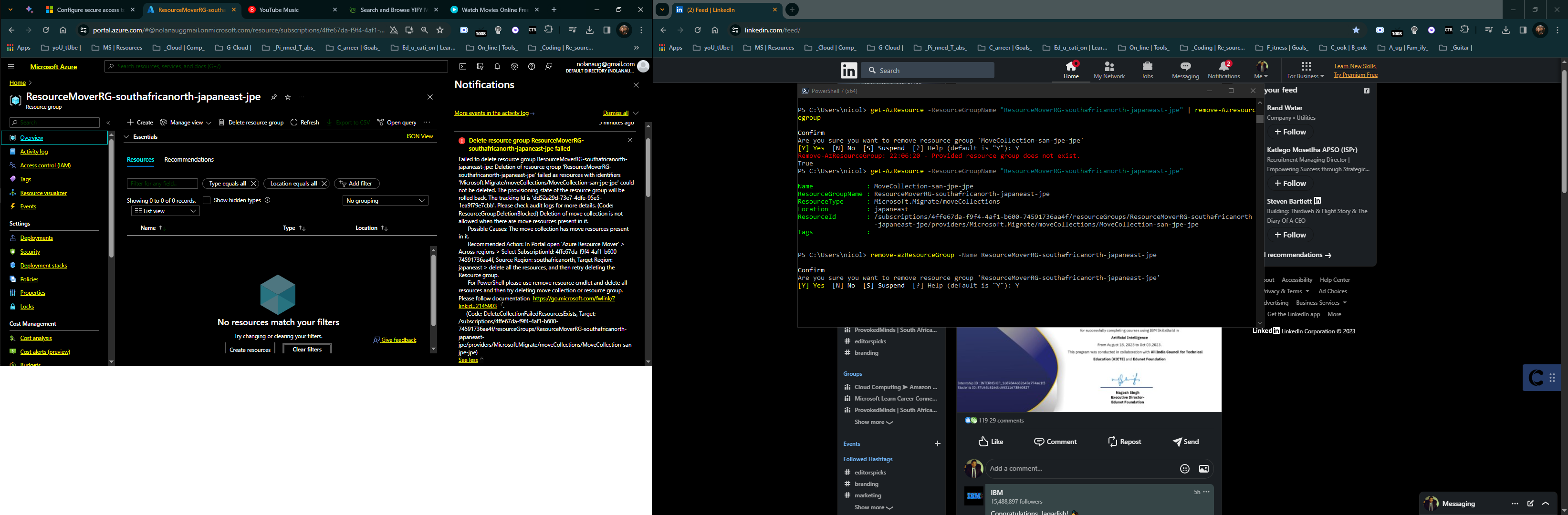Click Clear filters button
The image size is (1568, 515).
pos(307,350)
